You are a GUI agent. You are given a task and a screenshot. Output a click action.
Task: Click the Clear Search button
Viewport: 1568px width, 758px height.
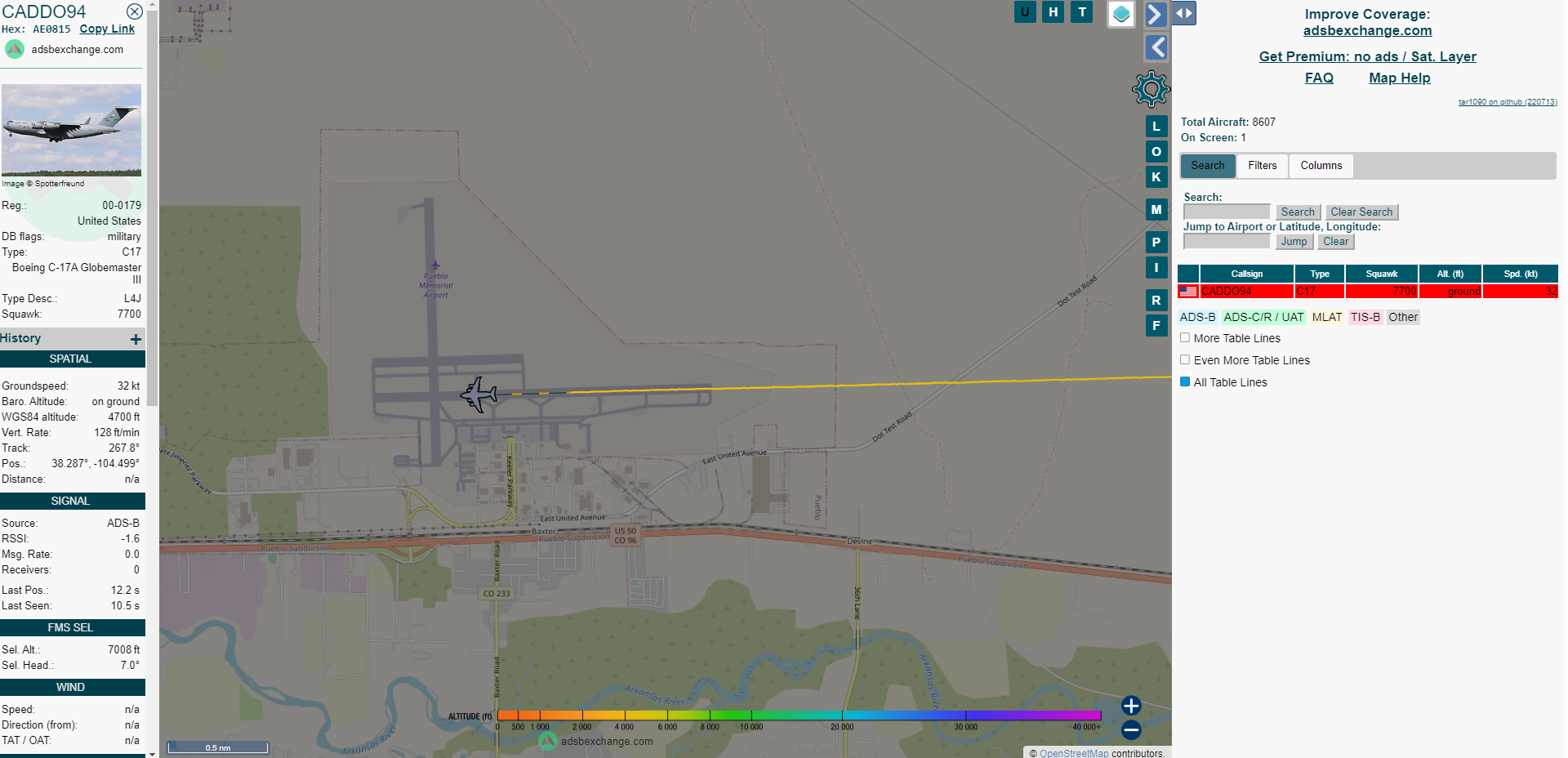[1361, 212]
